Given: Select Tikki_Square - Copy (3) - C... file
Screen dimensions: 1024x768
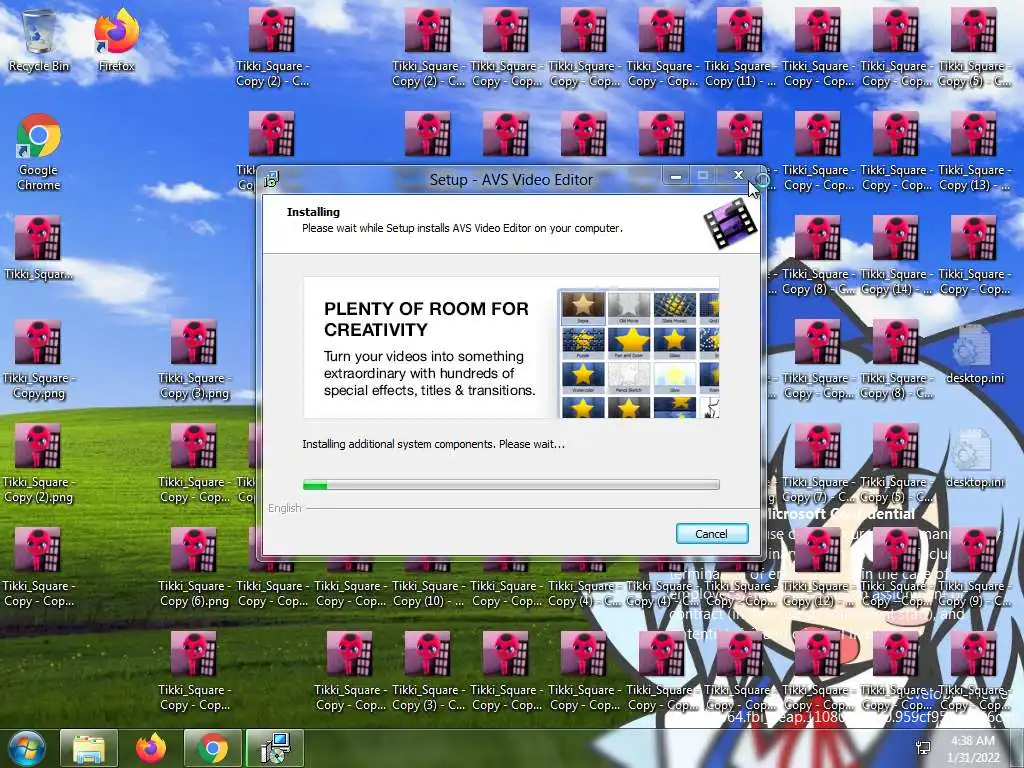Looking at the screenshot, I should (x=427, y=671).
